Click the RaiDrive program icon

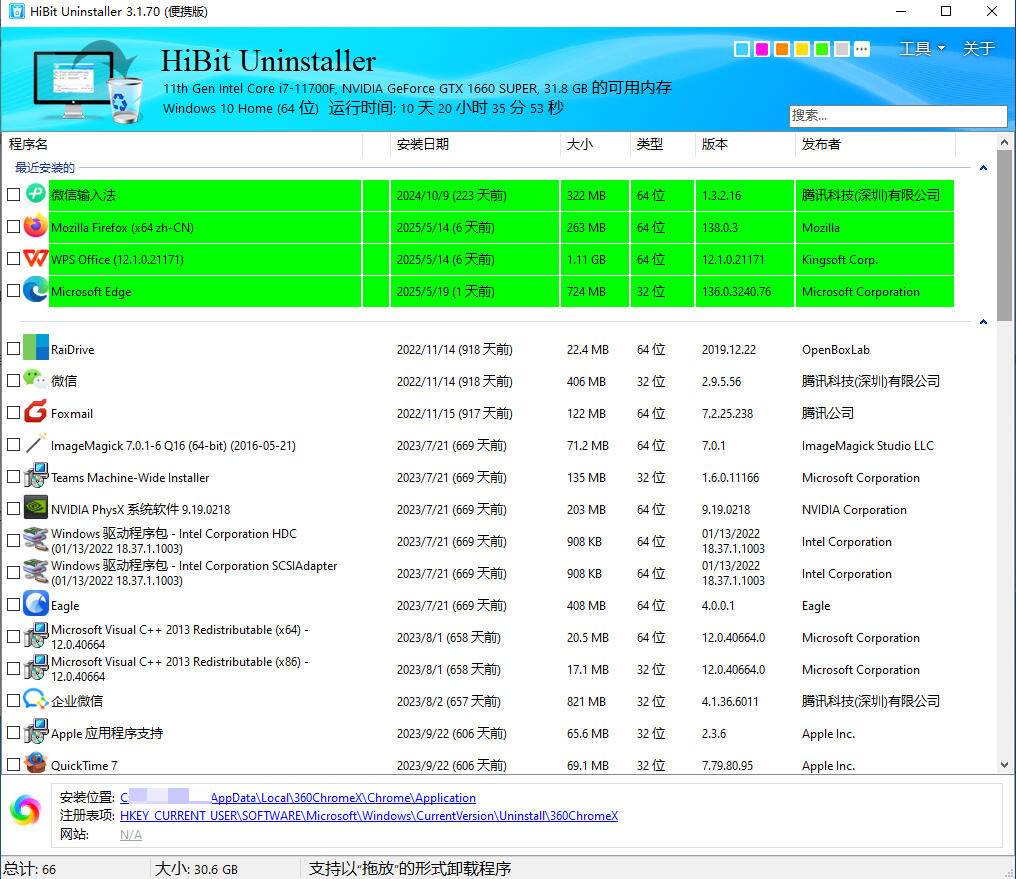point(35,349)
